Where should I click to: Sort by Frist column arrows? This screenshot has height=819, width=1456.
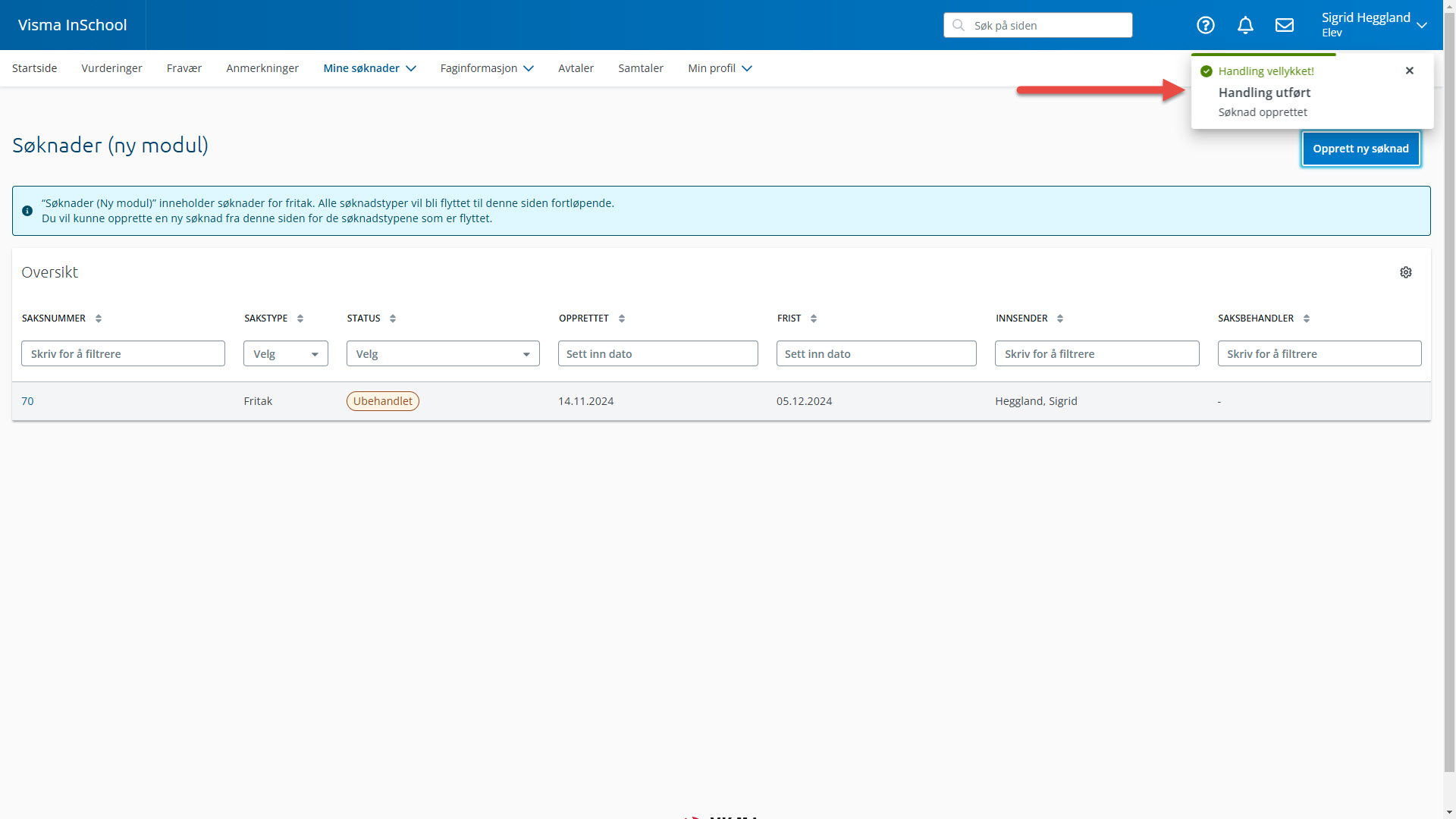tap(814, 318)
